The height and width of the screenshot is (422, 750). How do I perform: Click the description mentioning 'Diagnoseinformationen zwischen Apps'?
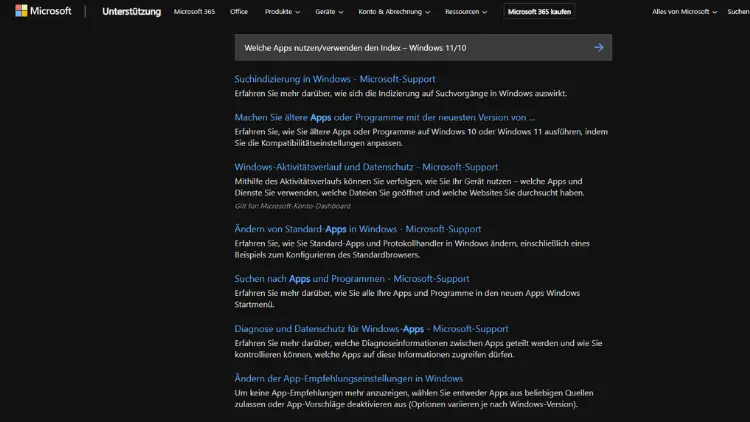click(x=418, y=349)
